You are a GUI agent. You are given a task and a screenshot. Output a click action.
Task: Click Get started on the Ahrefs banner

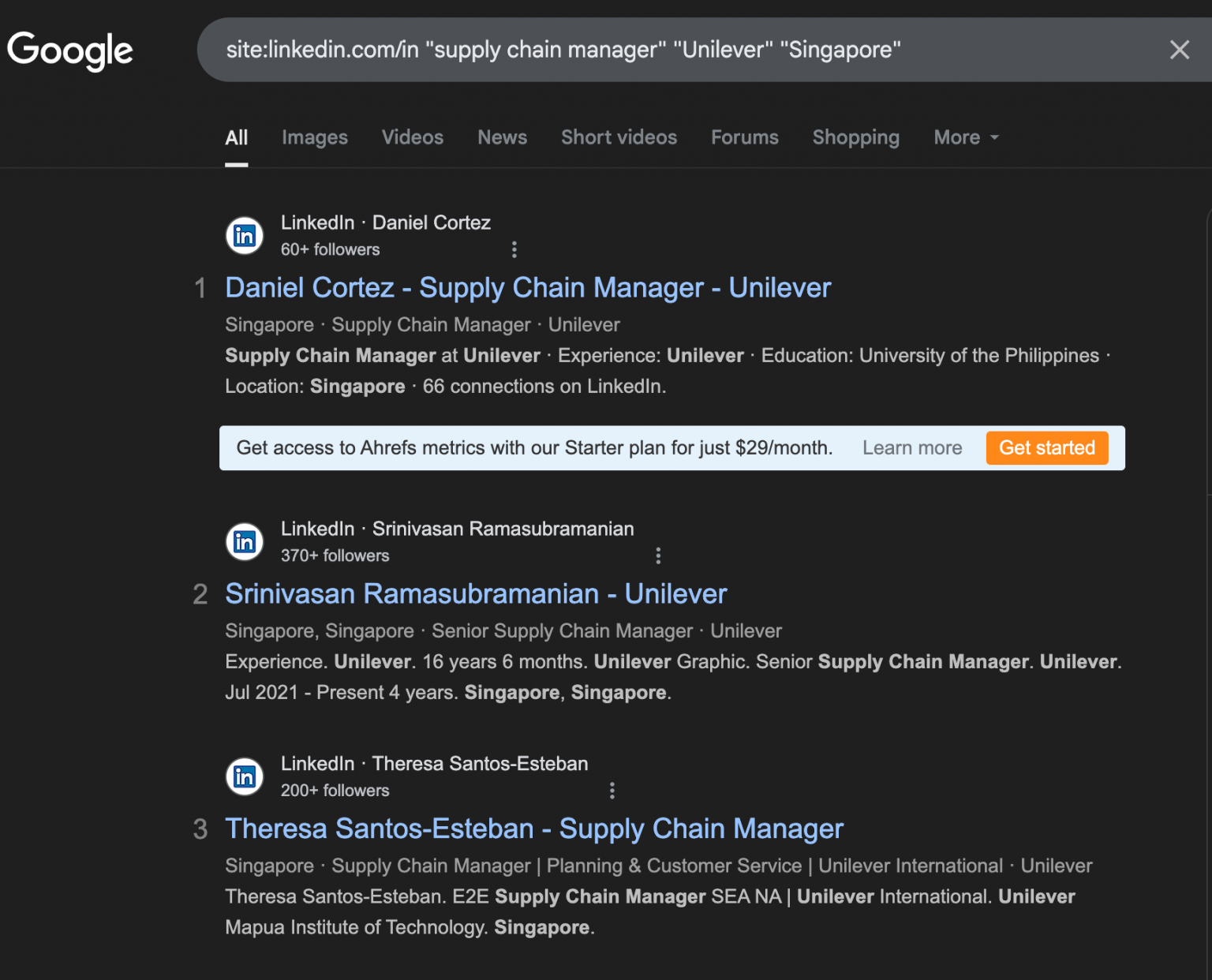(1047, 447)
